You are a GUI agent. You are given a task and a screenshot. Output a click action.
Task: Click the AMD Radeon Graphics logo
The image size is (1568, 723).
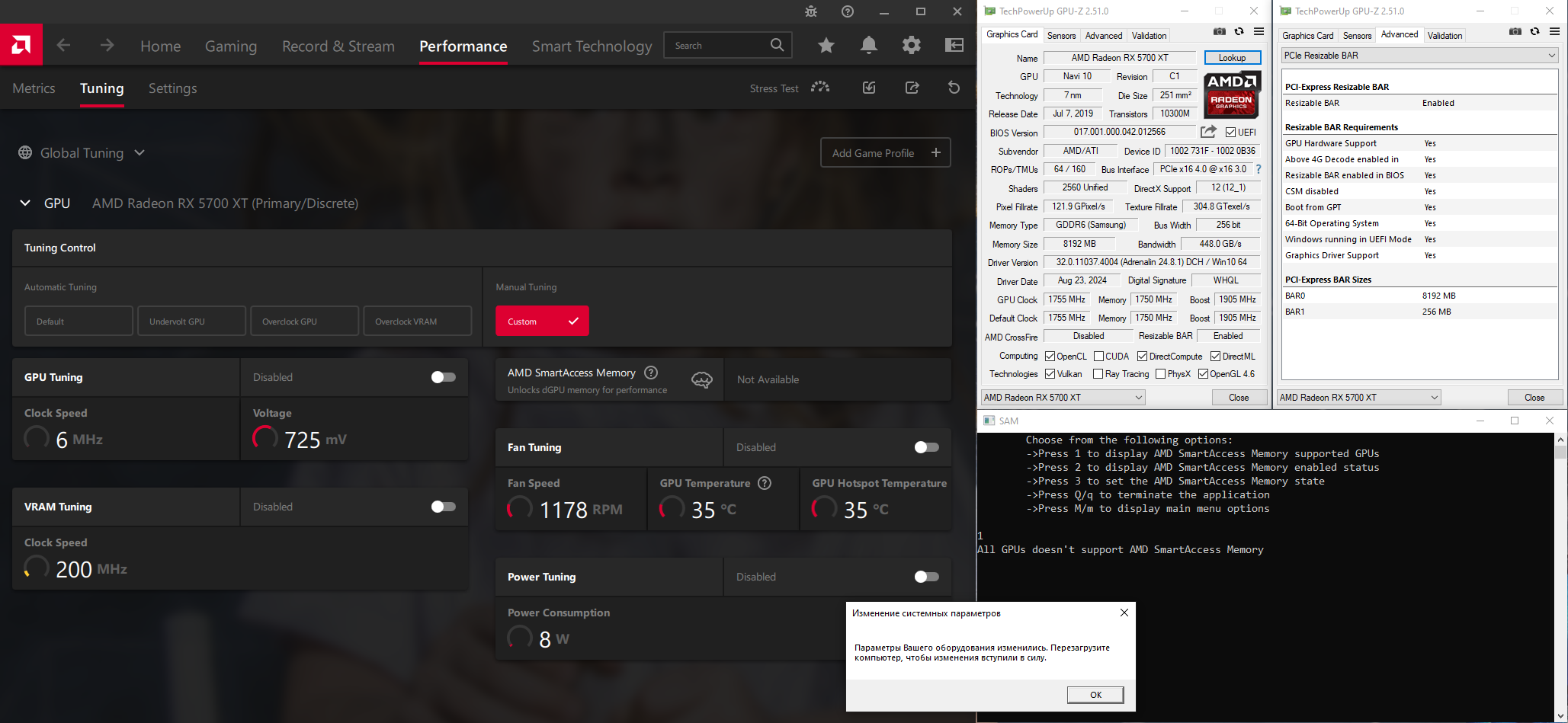pos(1232,94)
